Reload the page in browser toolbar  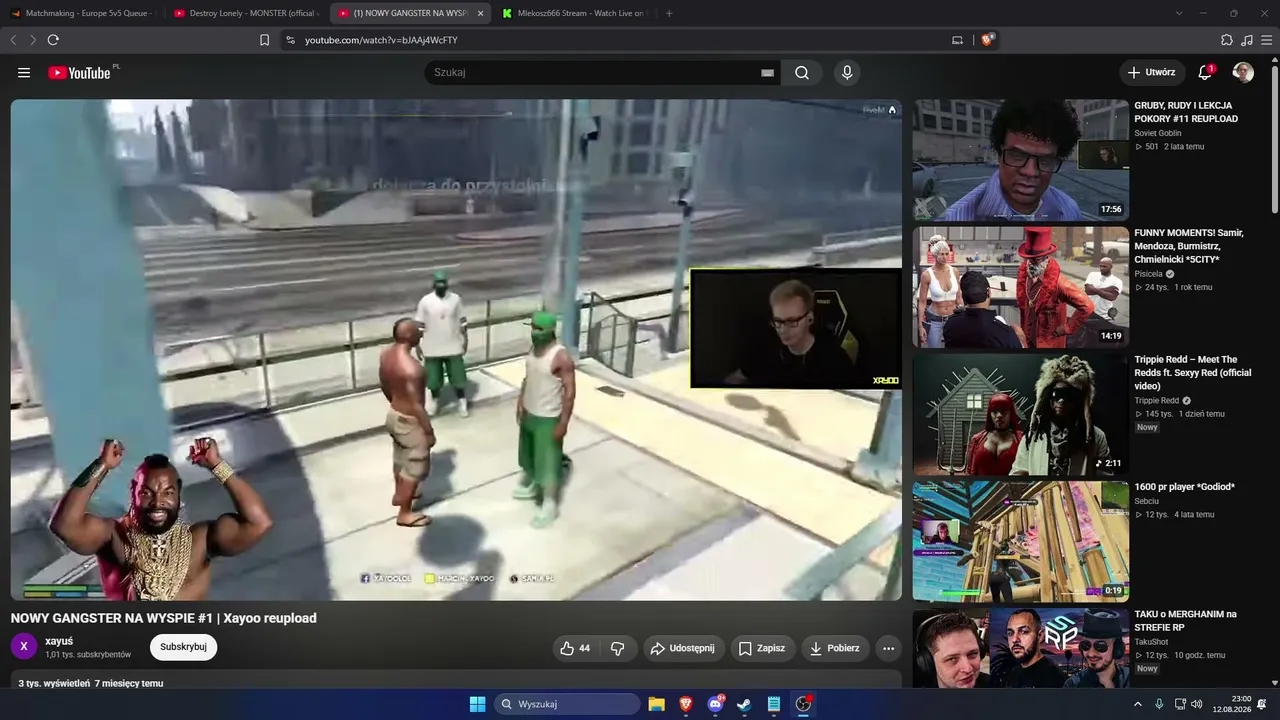click(53, 40)
